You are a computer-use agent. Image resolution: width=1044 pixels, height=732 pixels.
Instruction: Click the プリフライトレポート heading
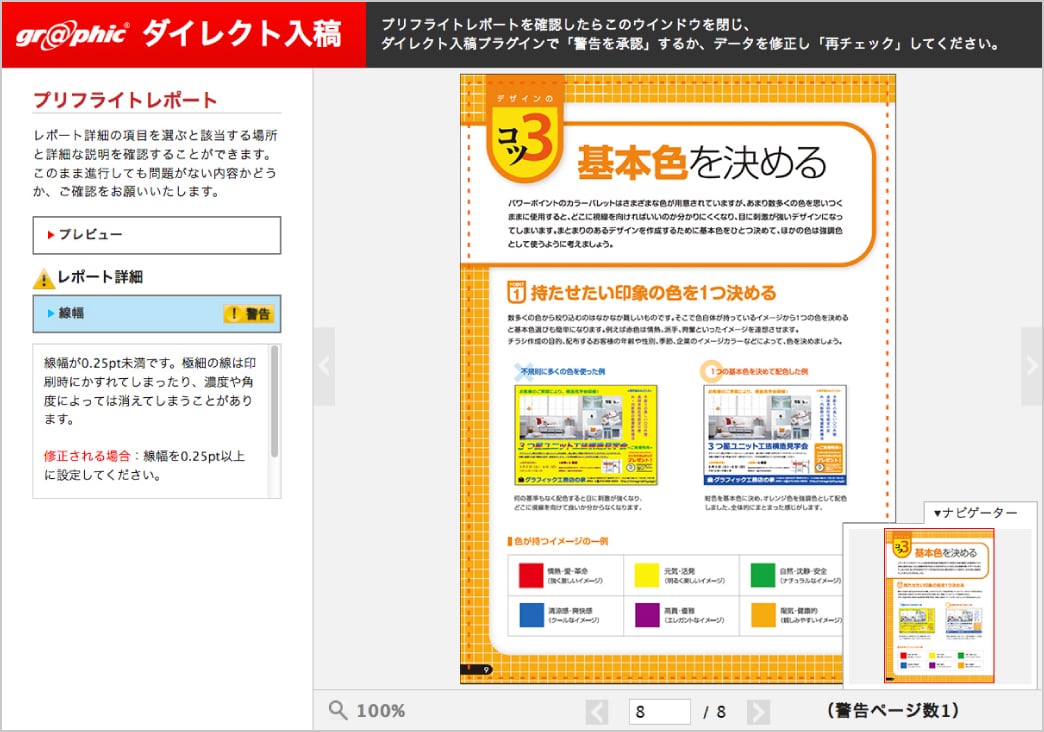[x=125, y=100]
